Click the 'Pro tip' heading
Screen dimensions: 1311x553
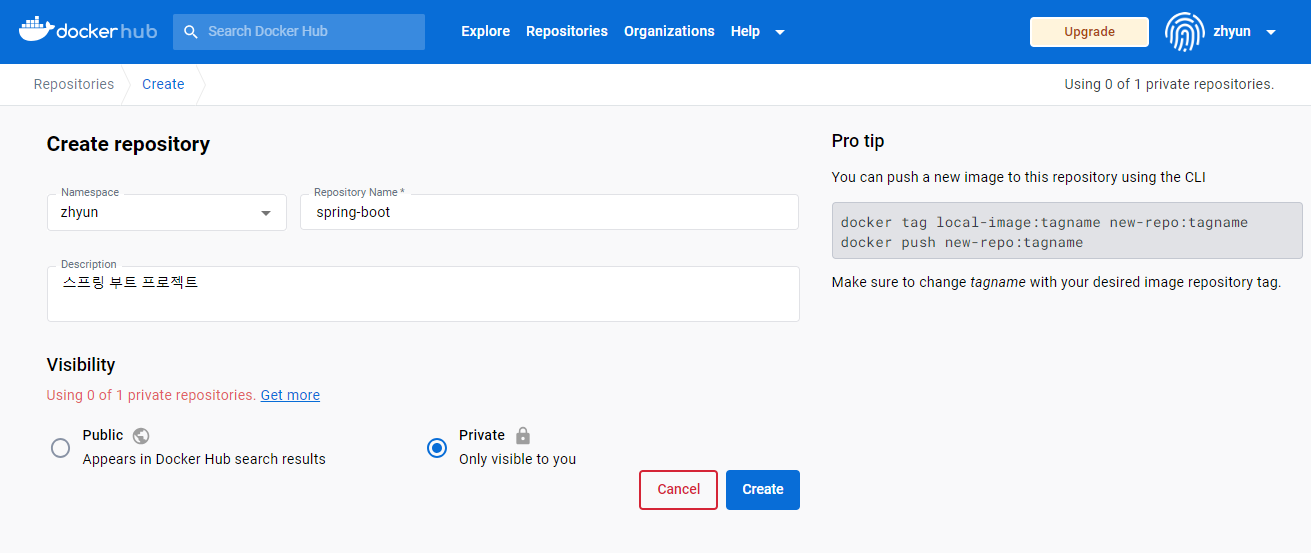pyautogui.click(x=858, y=141)
